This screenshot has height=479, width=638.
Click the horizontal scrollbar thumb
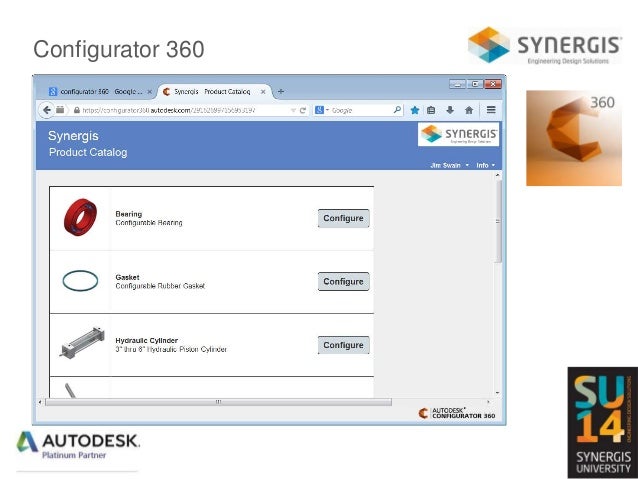(x=218, y=402)
